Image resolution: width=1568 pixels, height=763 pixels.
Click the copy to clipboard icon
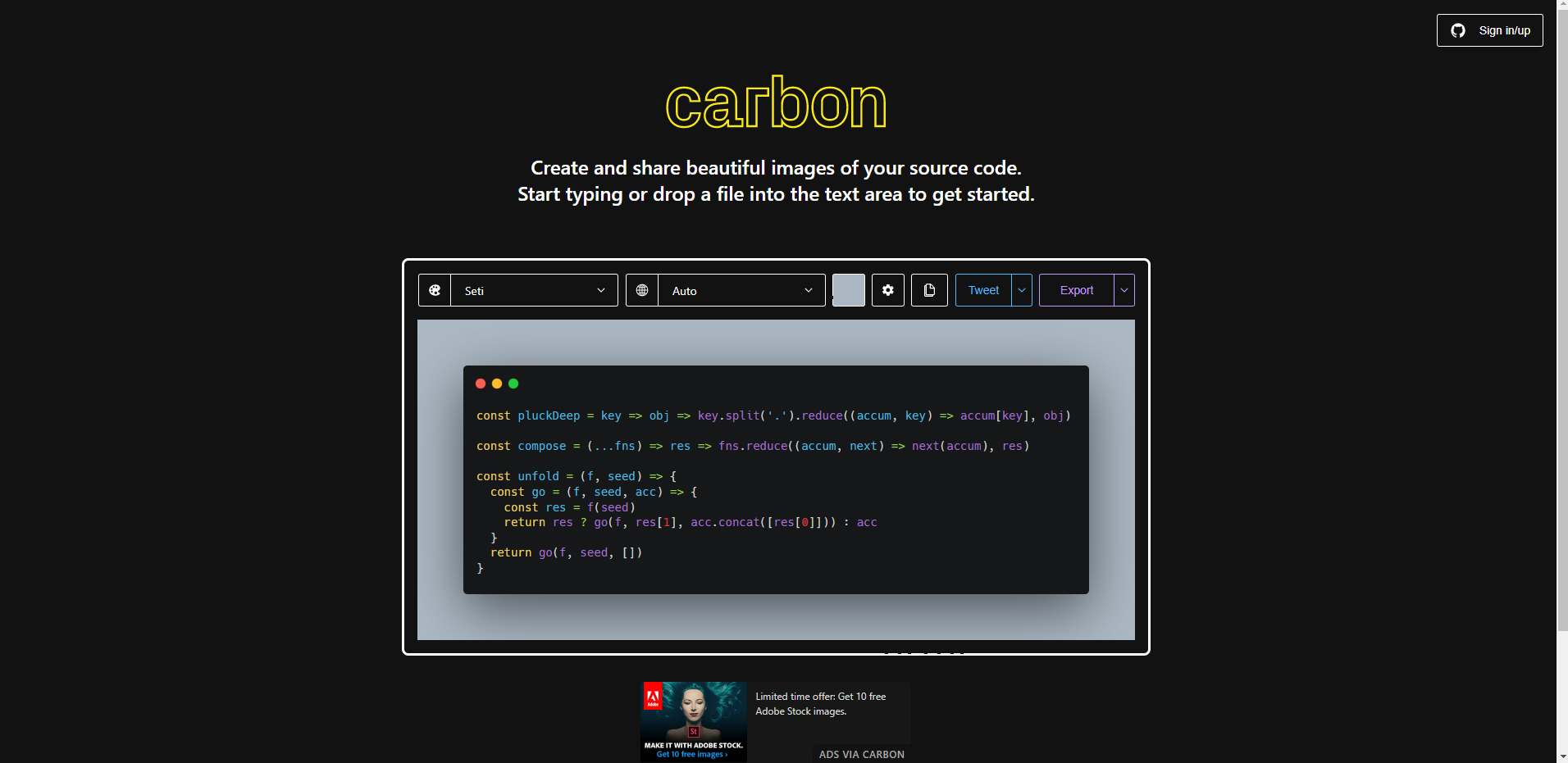click(929, 290)
